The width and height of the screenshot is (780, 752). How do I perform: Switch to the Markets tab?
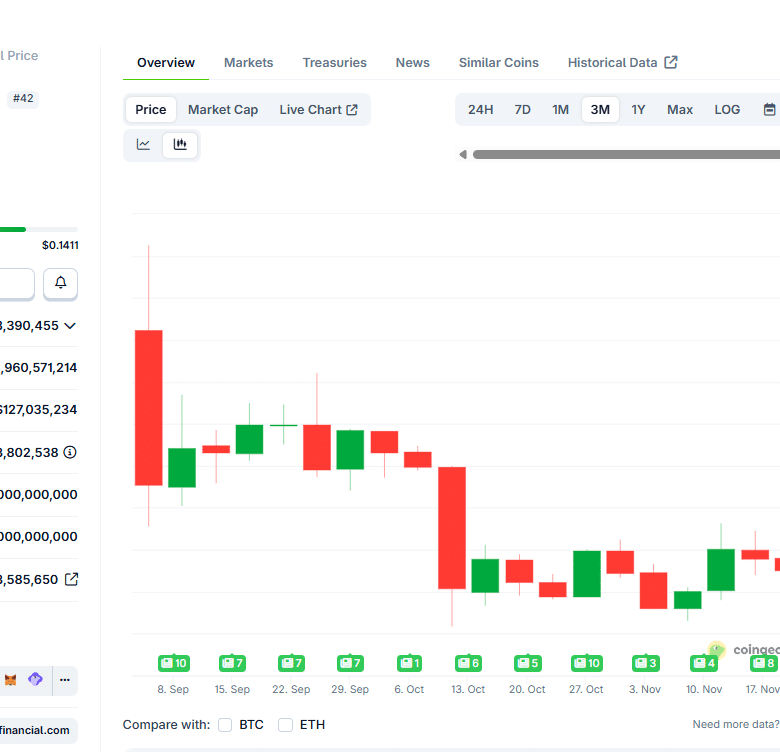point(248,63)
